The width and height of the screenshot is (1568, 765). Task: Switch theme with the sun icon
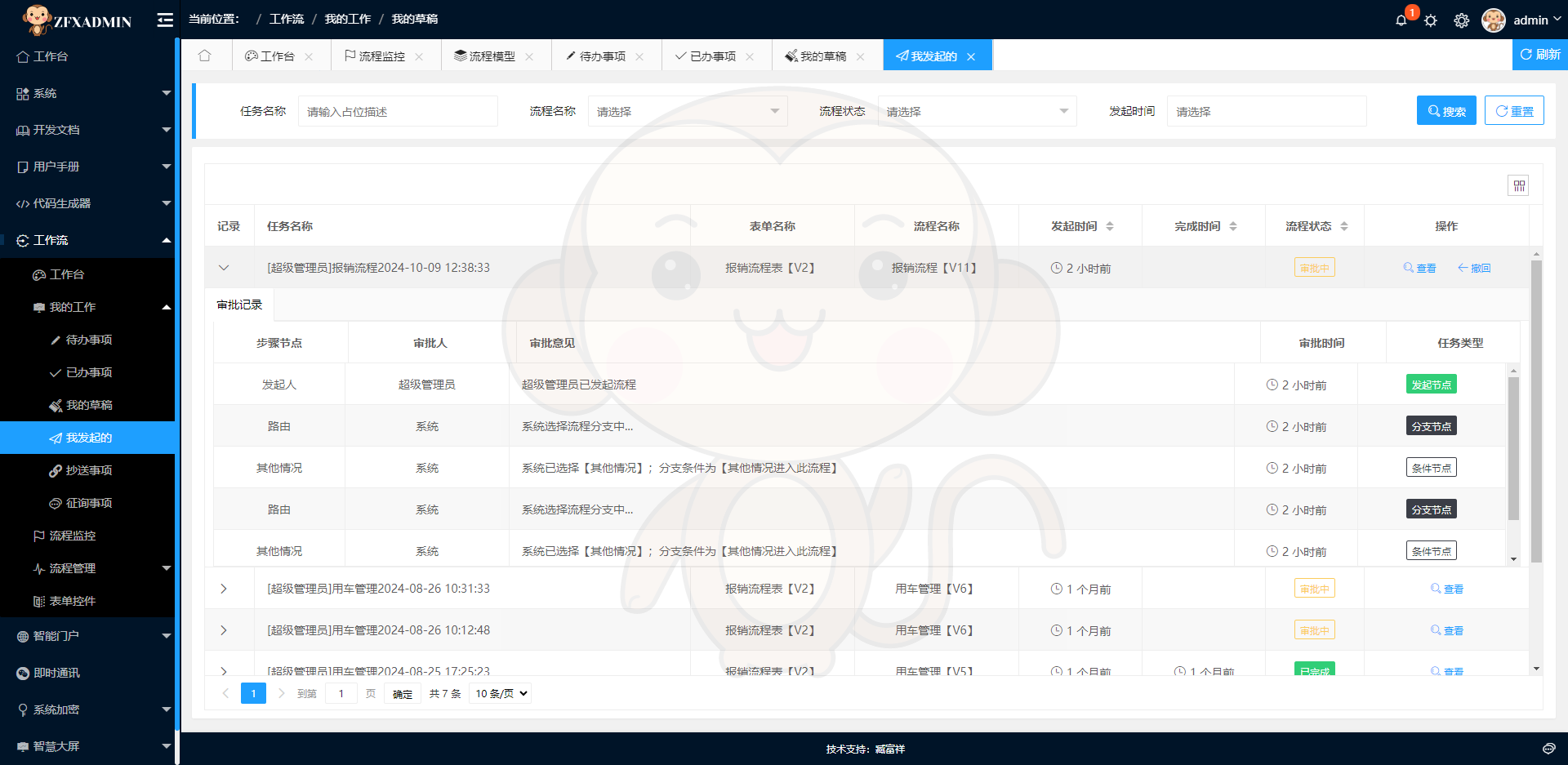(x=1431, y=20)
